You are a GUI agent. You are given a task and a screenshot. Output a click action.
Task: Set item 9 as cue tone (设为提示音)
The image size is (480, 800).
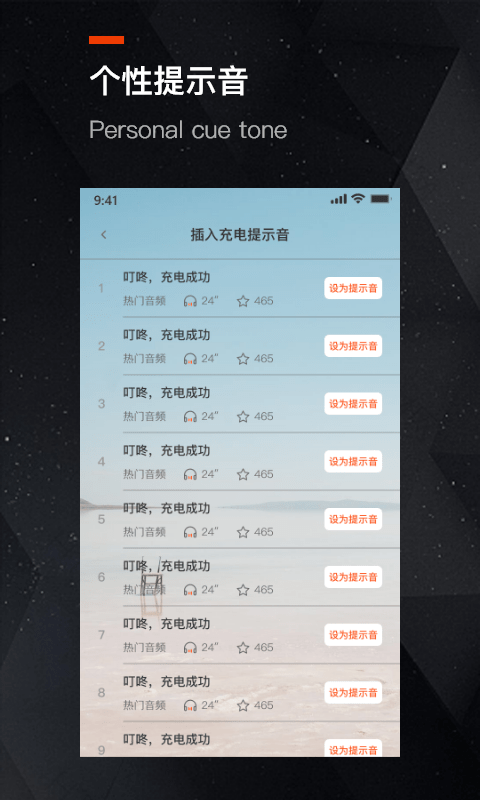click(353, 748)
